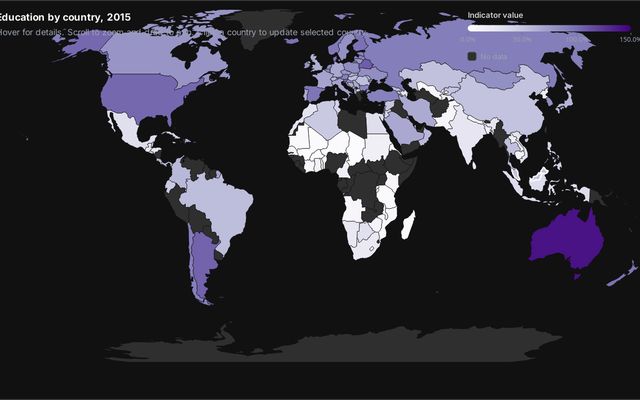Pick Botswana on the map
This screenshot has width=640, height=400.
click(366, 232)
